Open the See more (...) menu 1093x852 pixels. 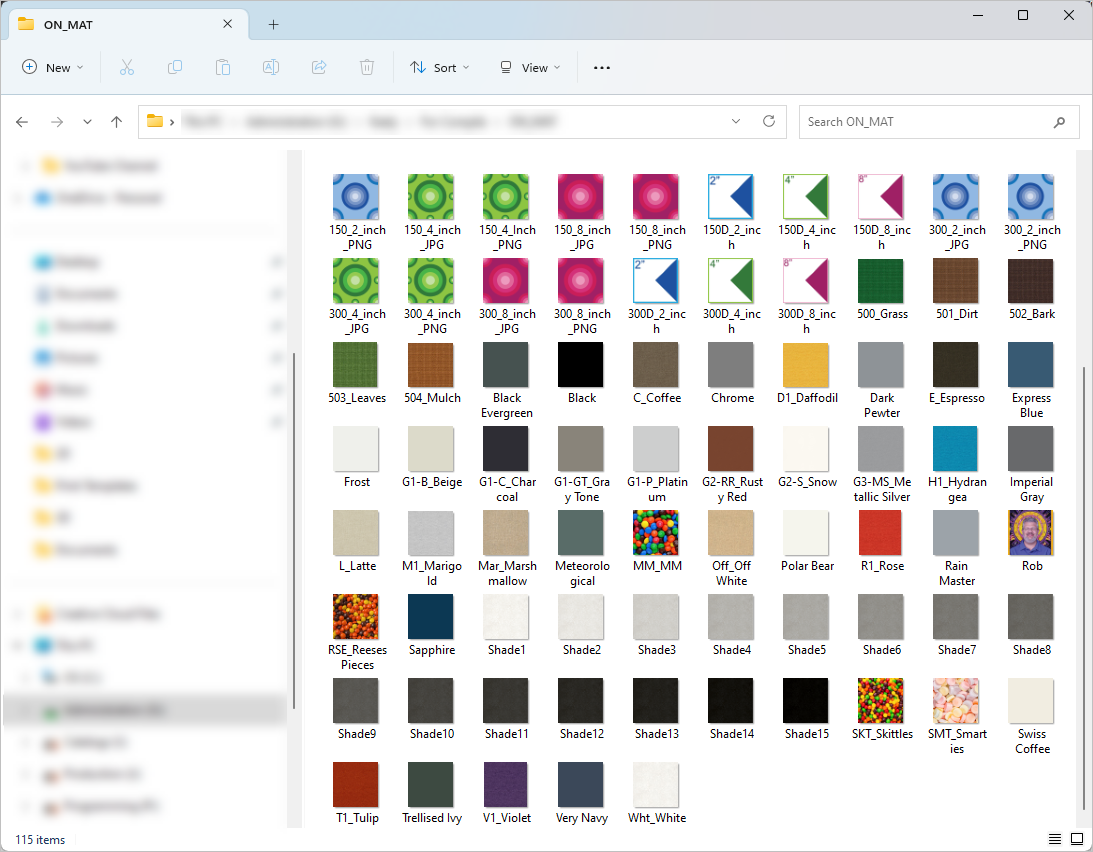(601, 67)
